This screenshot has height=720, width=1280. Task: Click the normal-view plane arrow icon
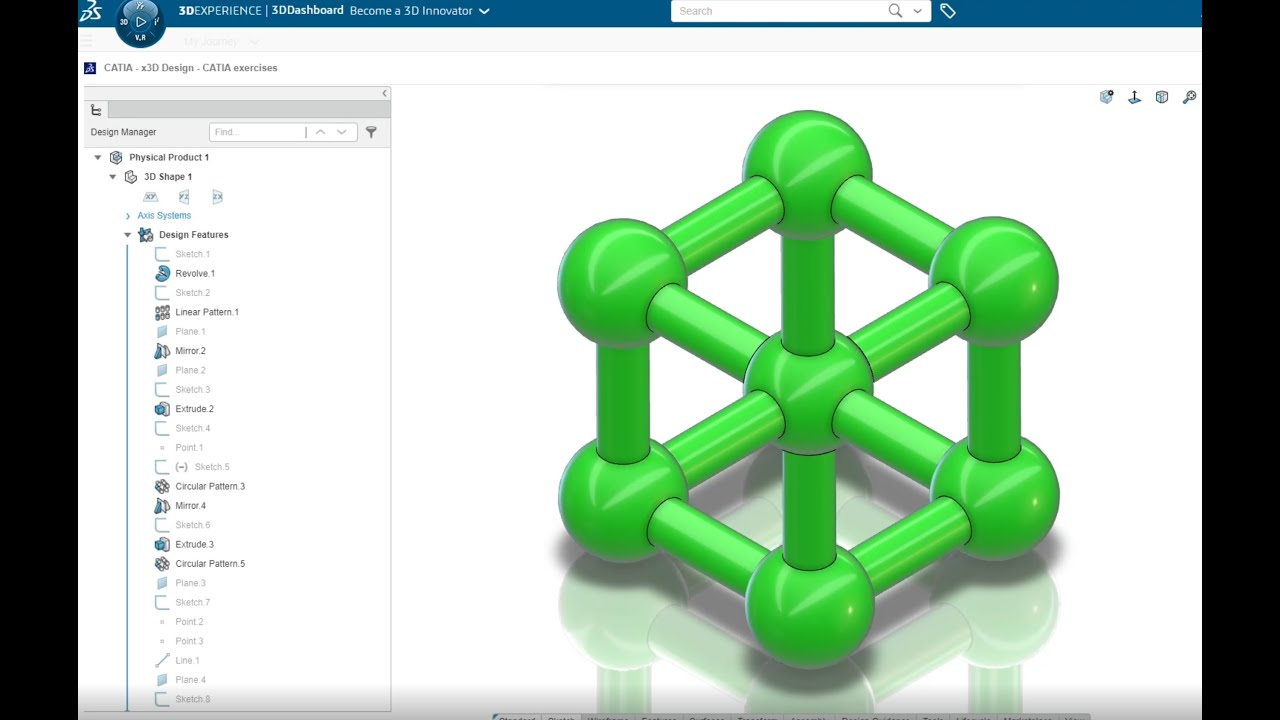click(x=1134, y=97)
